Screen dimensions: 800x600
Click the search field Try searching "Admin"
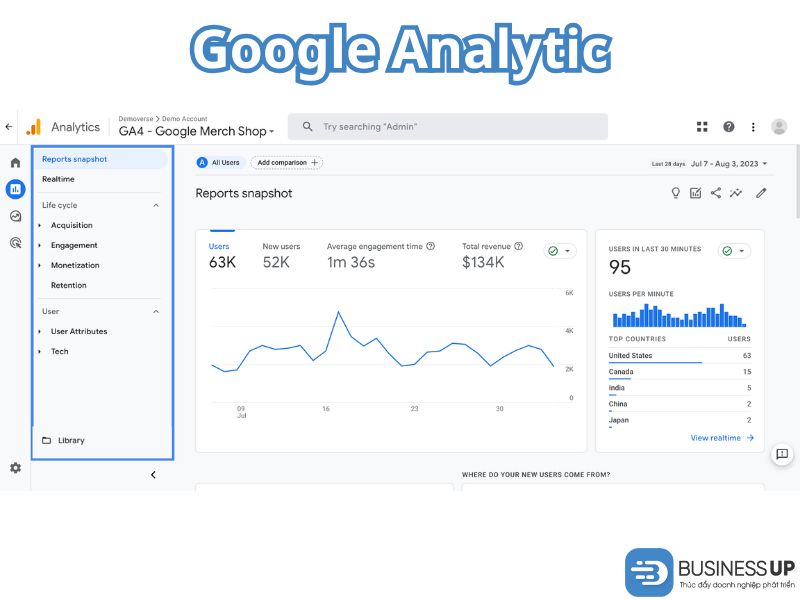pyautogui.click(x=448, y=127)
